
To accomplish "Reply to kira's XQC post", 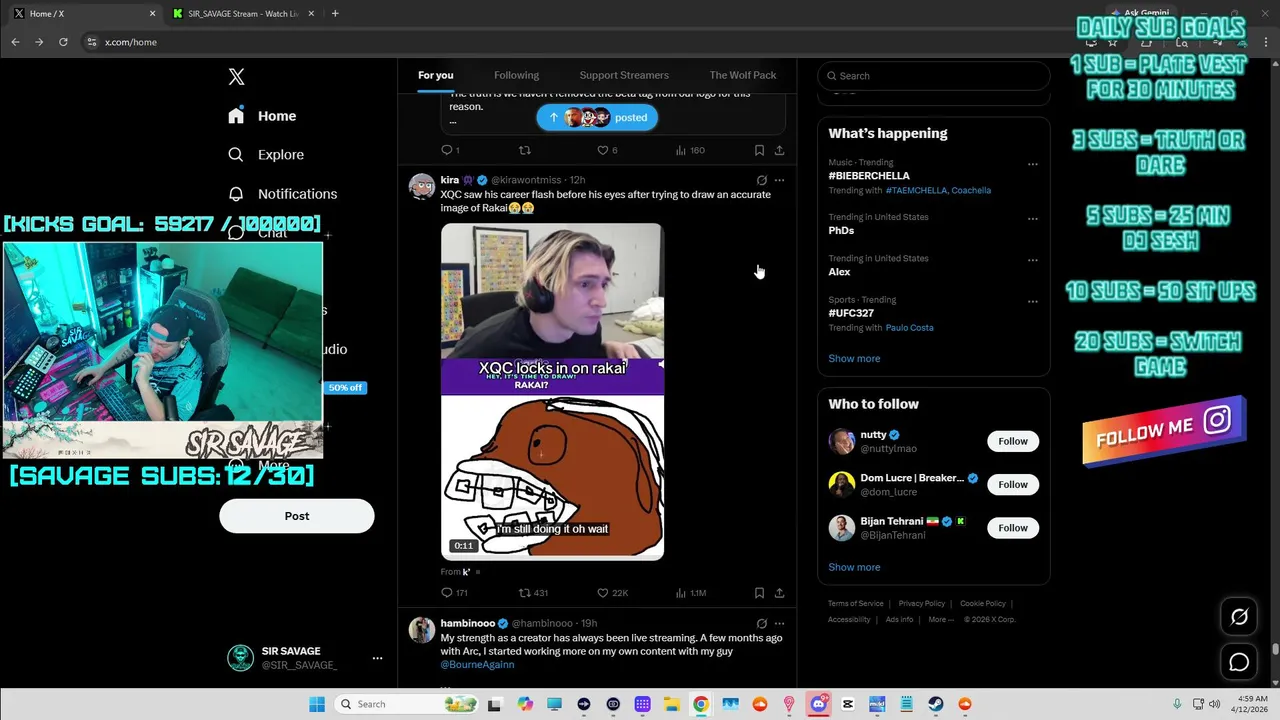I will [454, 593].
